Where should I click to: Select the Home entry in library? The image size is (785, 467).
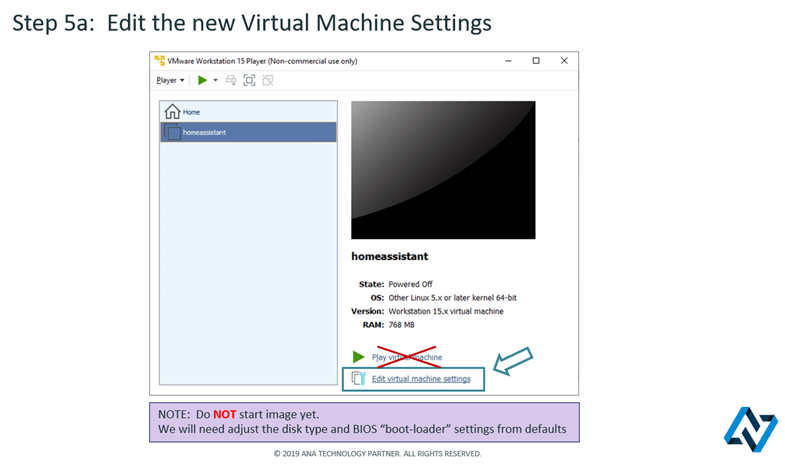(190, 112)
